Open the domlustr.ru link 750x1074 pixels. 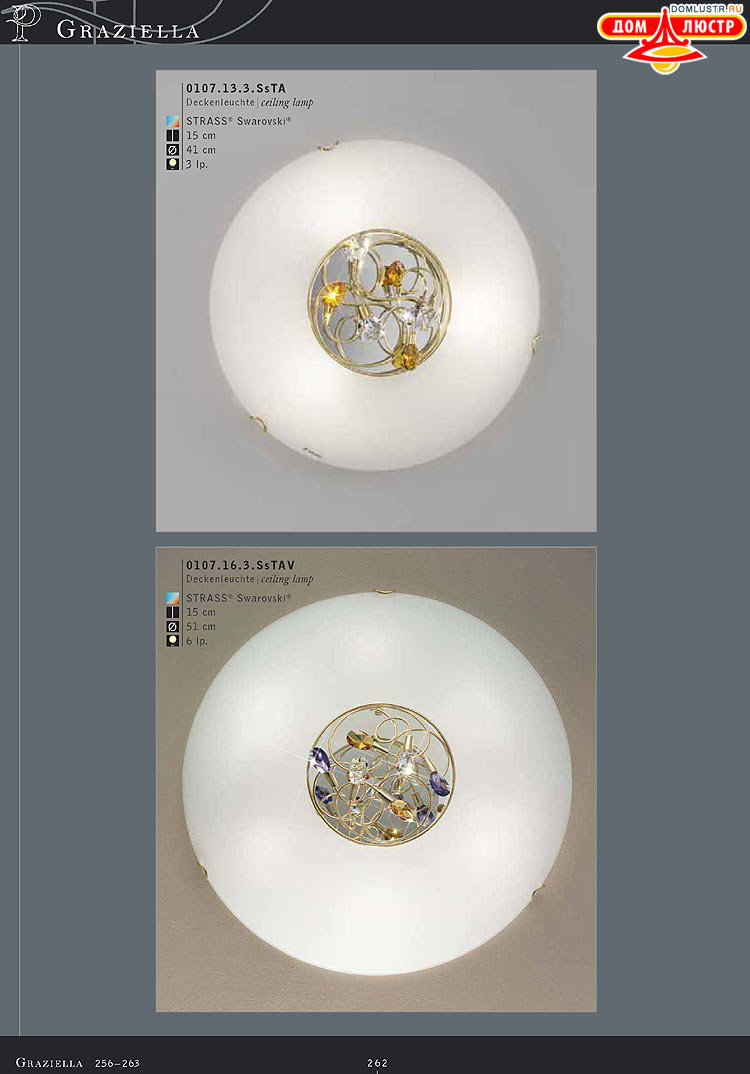(x=706, y=9)
